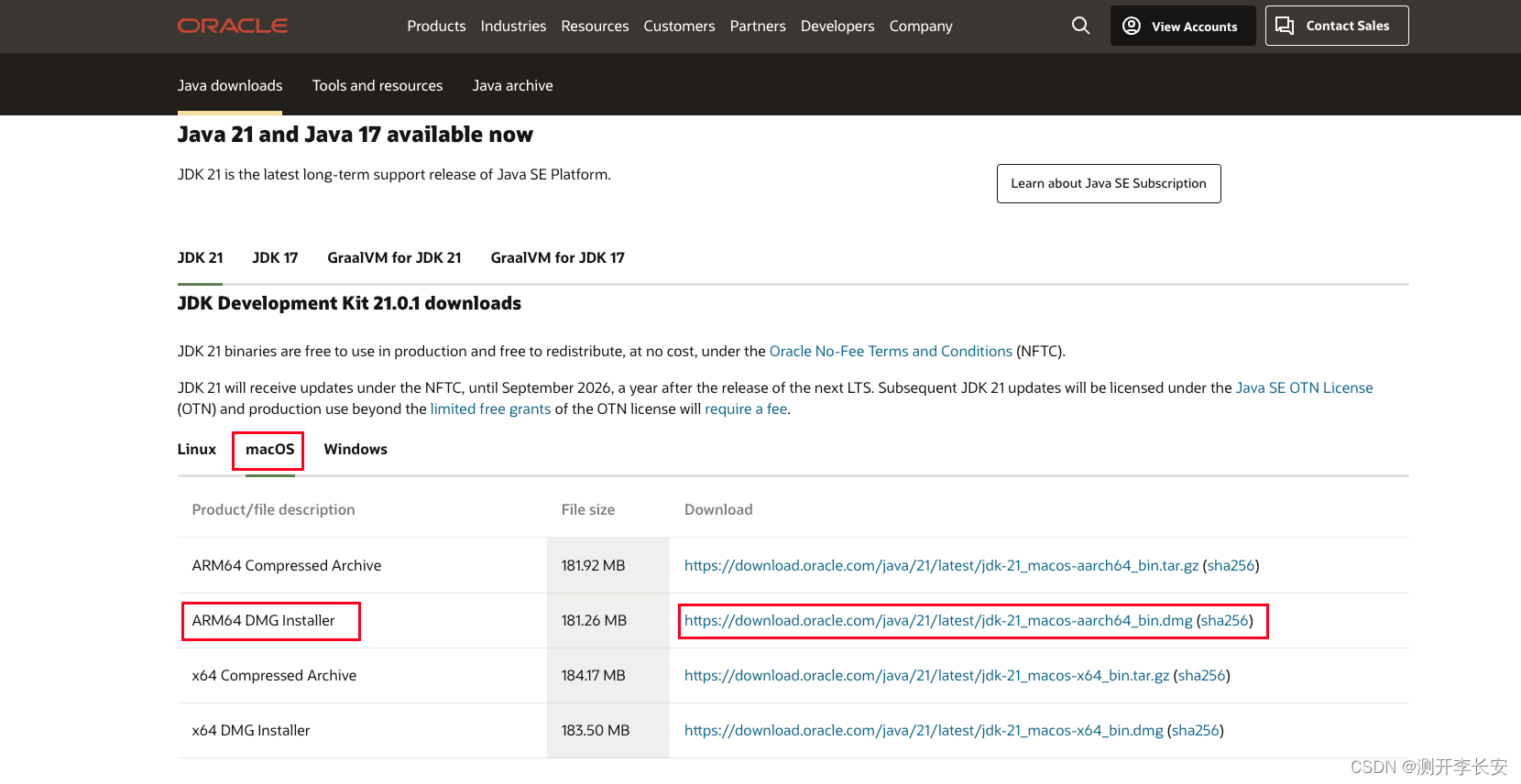1521x784 pixels.
Task: Download the macOS x64 tar.gz archive
Action: [926, 675]
